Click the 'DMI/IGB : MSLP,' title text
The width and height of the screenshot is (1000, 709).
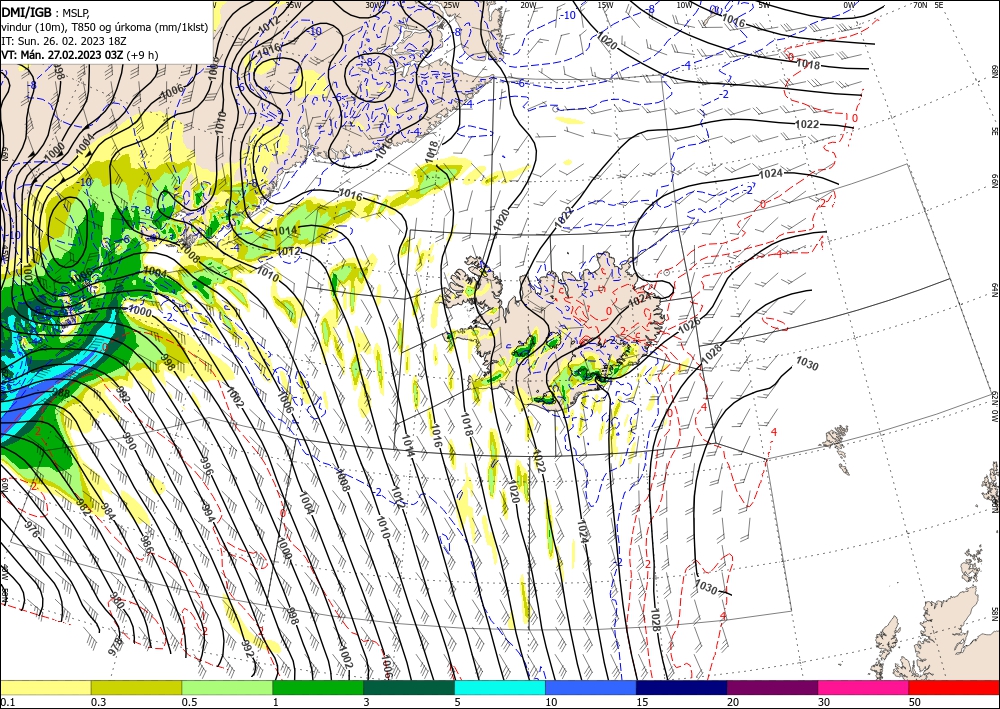(45, 12)
